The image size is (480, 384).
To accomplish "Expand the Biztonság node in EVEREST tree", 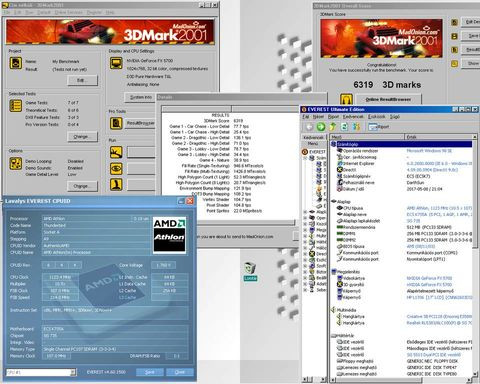I will [305, 272].
